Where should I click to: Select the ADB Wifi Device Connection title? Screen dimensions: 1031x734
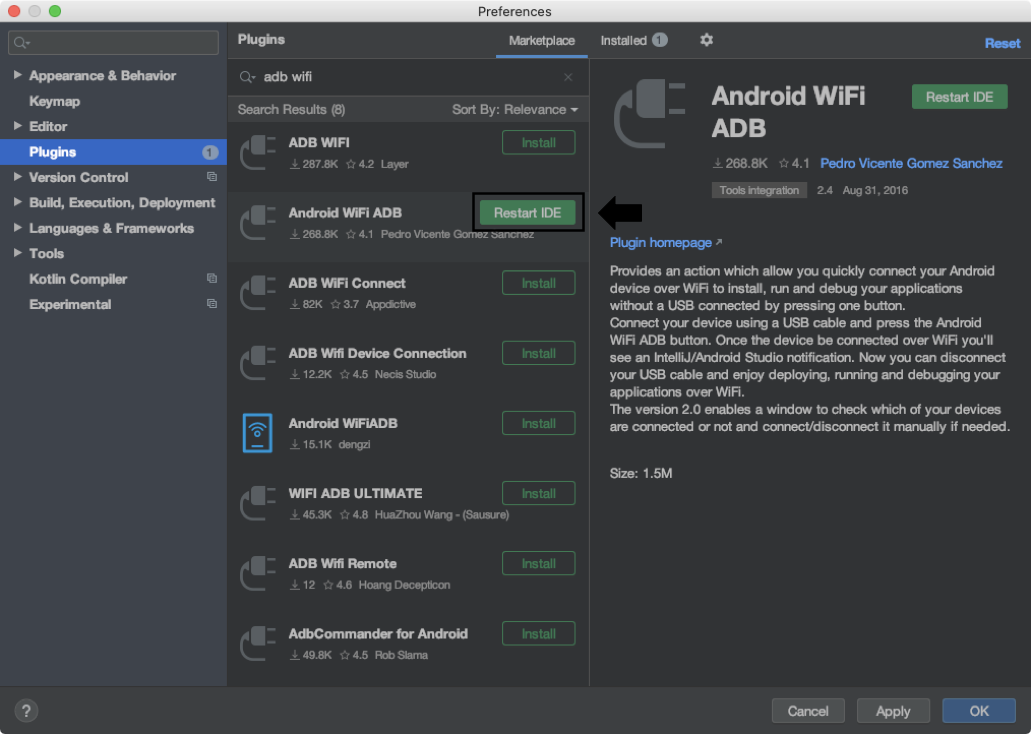[377, 353]
